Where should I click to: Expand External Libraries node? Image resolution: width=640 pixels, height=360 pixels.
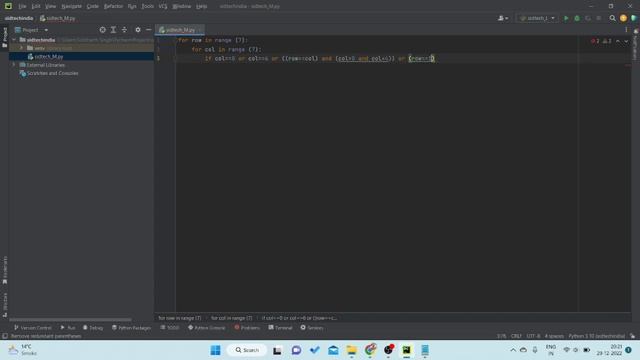(14, 65)
